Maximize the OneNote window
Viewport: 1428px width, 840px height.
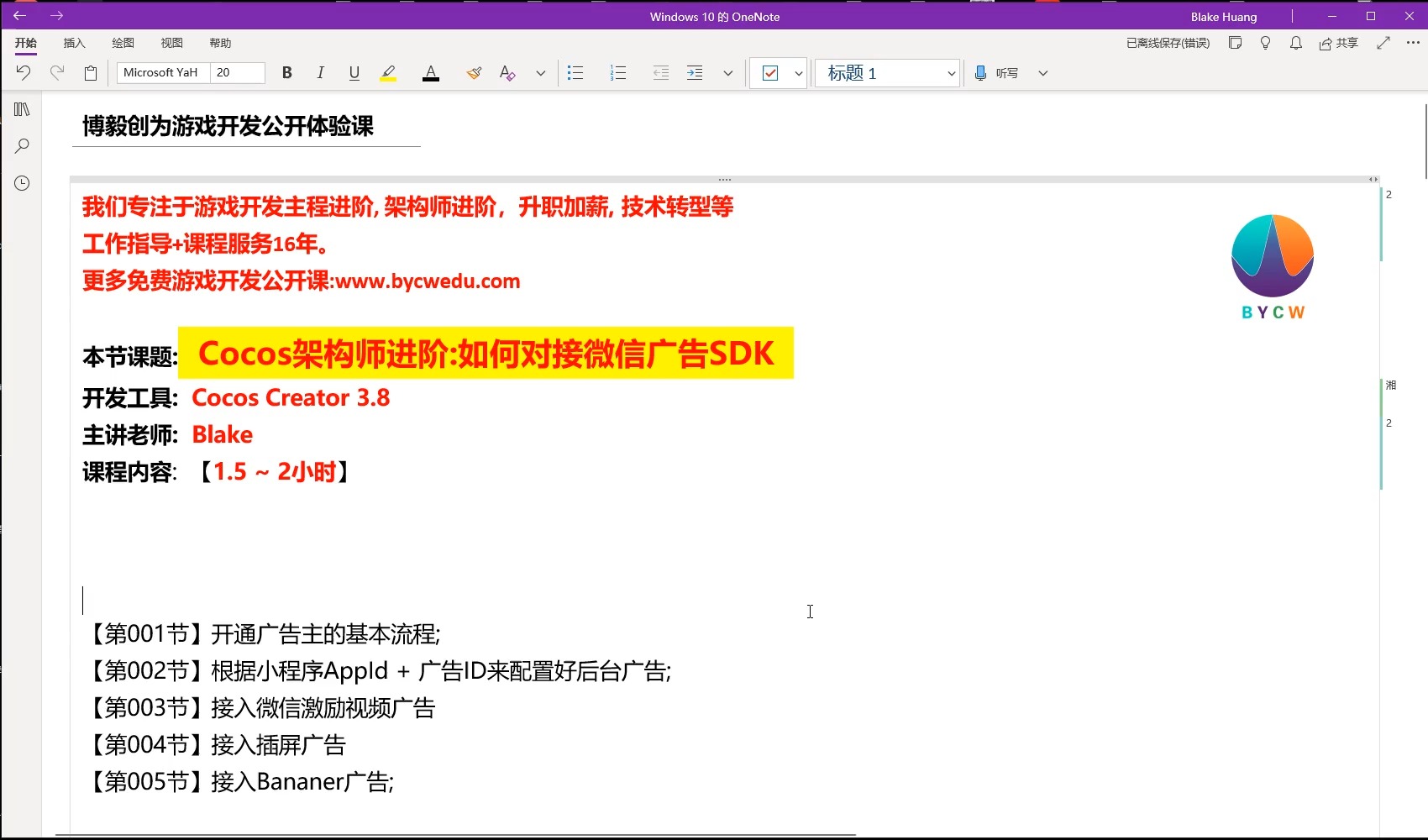(1371, 16)
